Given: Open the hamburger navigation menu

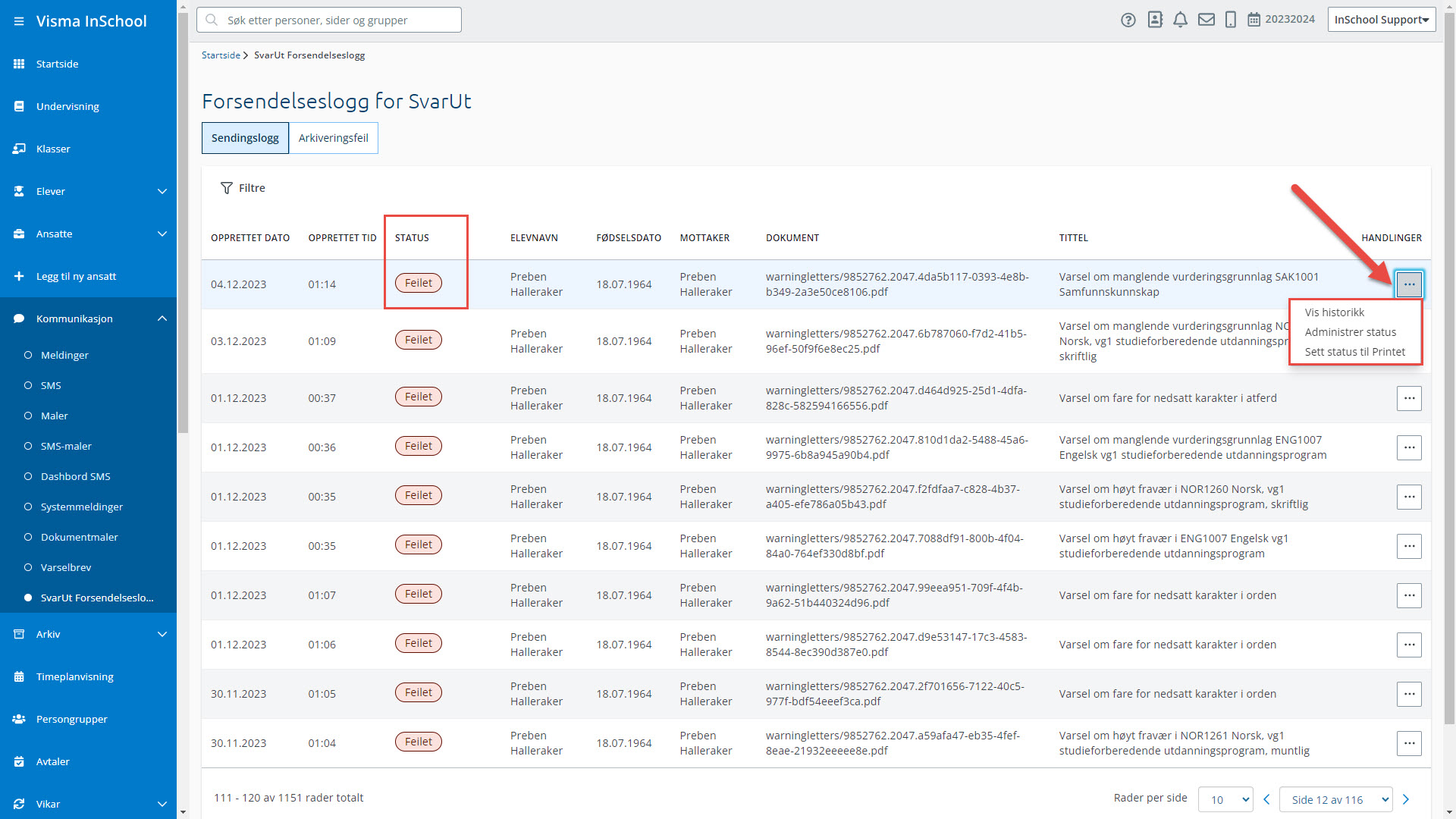Looking at the screenshot, I should 19,21.
